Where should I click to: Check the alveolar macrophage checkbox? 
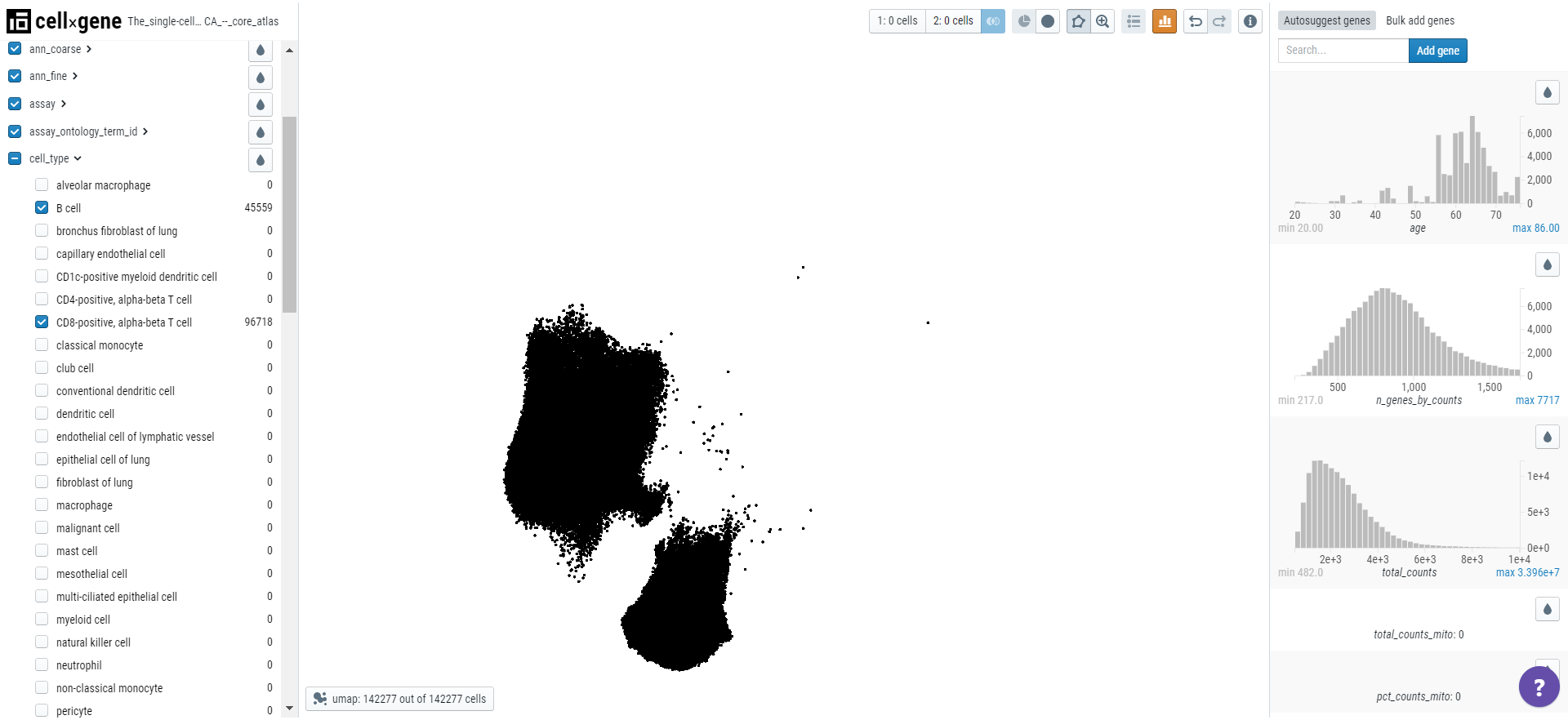42,184
